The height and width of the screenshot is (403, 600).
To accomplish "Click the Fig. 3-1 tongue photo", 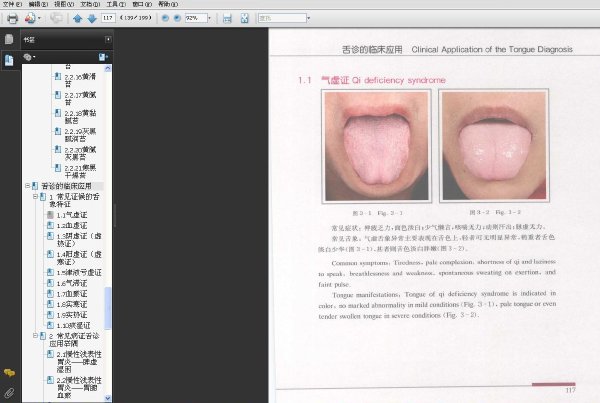I will point(377,146).
